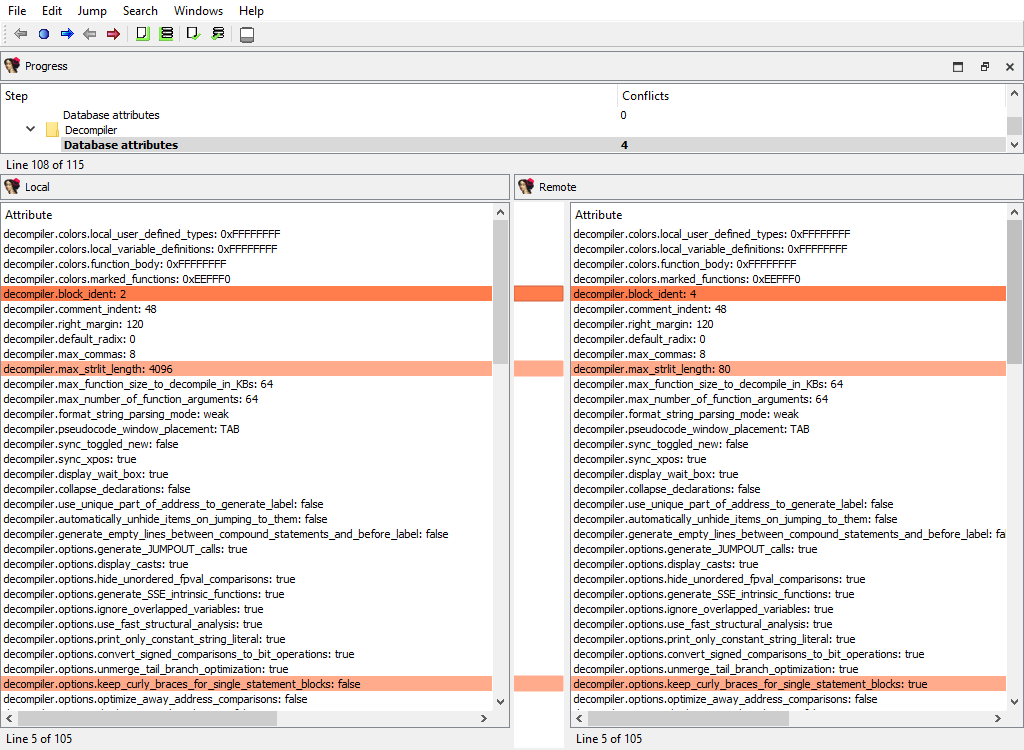1024x750 pixels.
Task: Click the orange block_ident conflict marker in center
Action: coord(539,294)
